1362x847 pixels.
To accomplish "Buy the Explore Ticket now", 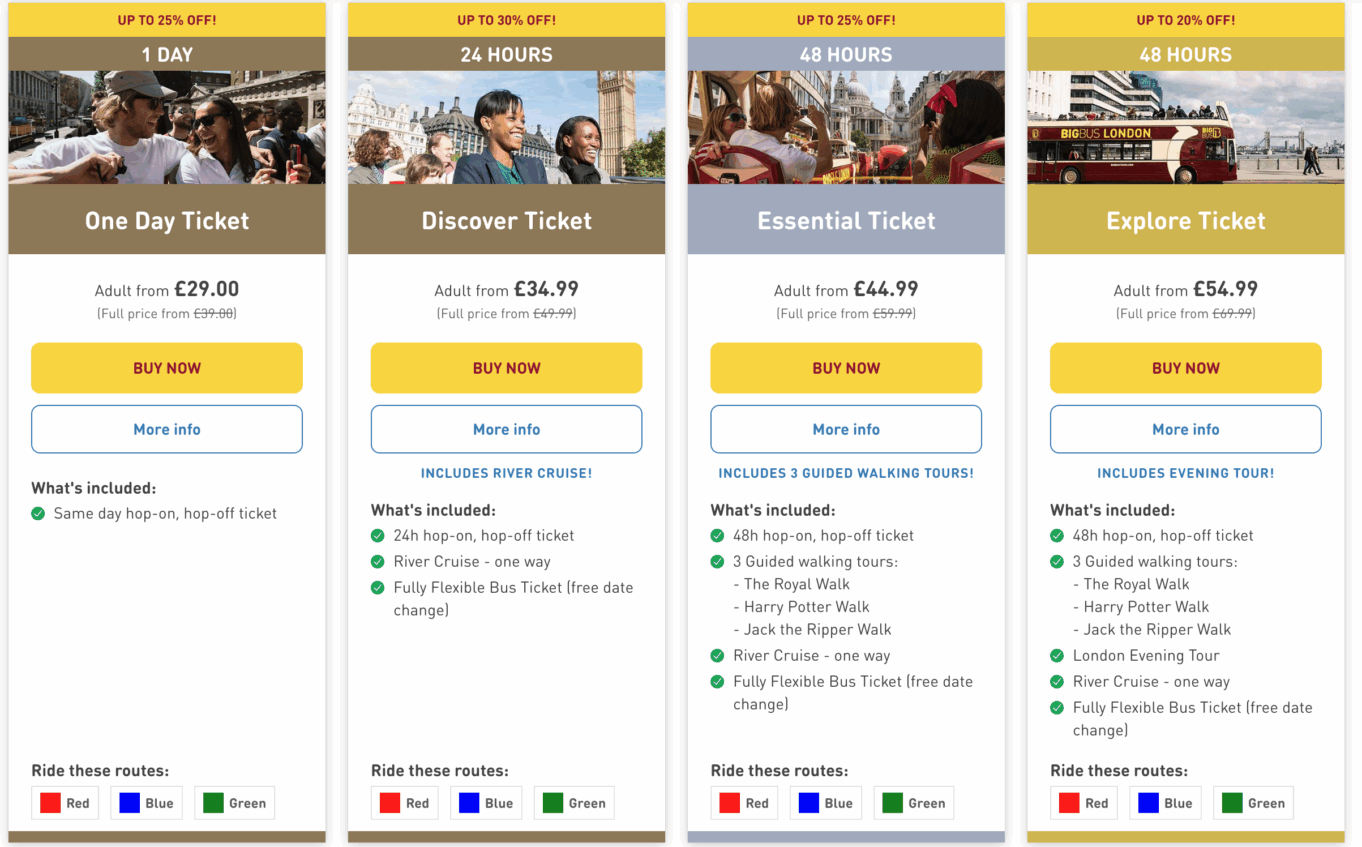I will click(x=1185, y=368).
